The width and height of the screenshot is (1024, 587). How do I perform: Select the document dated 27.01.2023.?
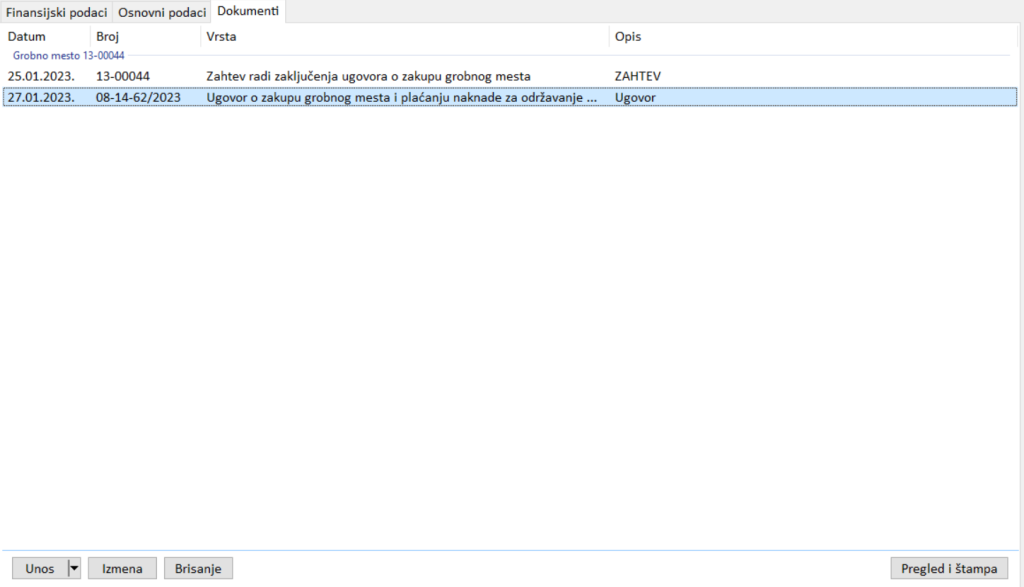pos(40,98)
